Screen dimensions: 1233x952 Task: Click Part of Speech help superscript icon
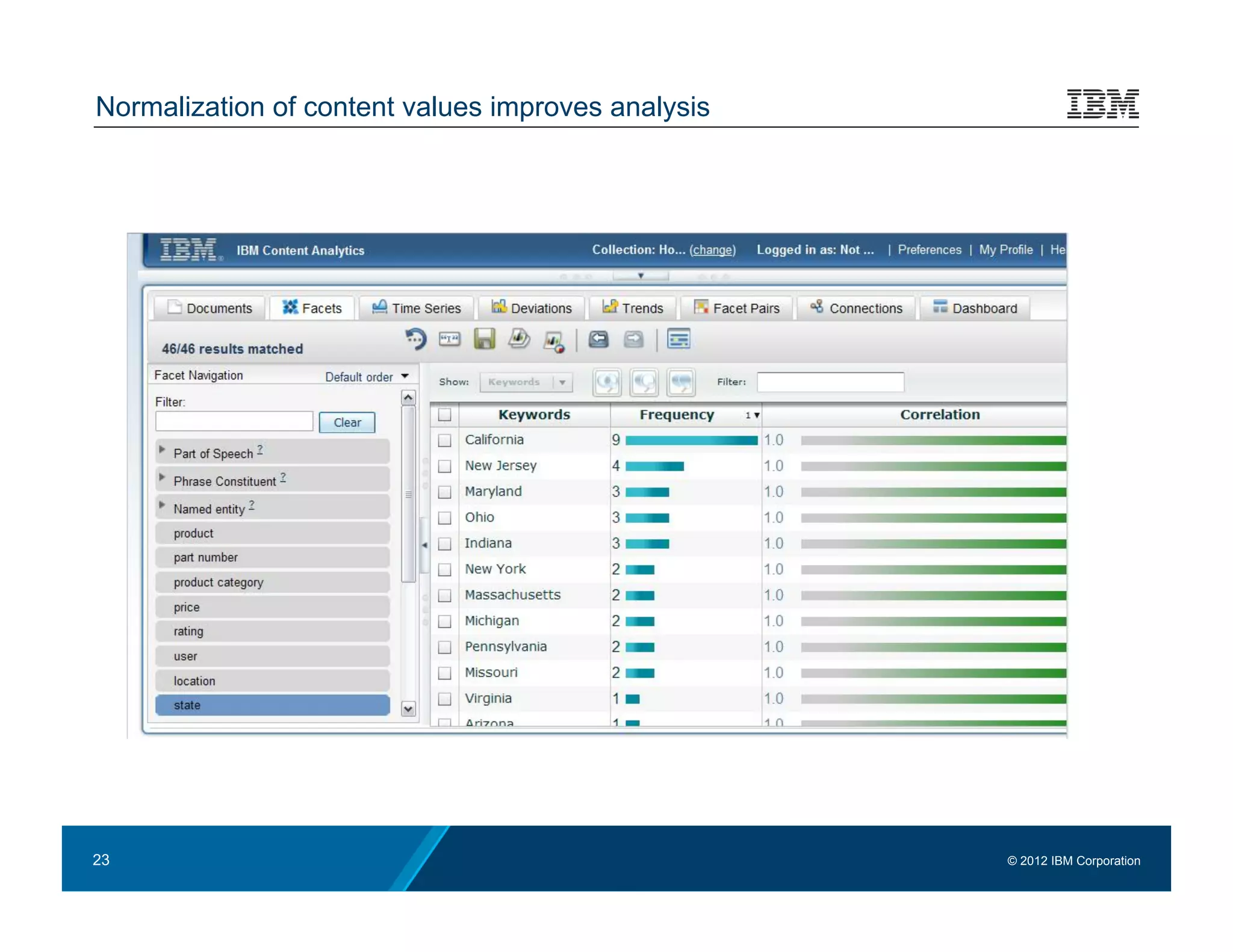pos(260,449)
